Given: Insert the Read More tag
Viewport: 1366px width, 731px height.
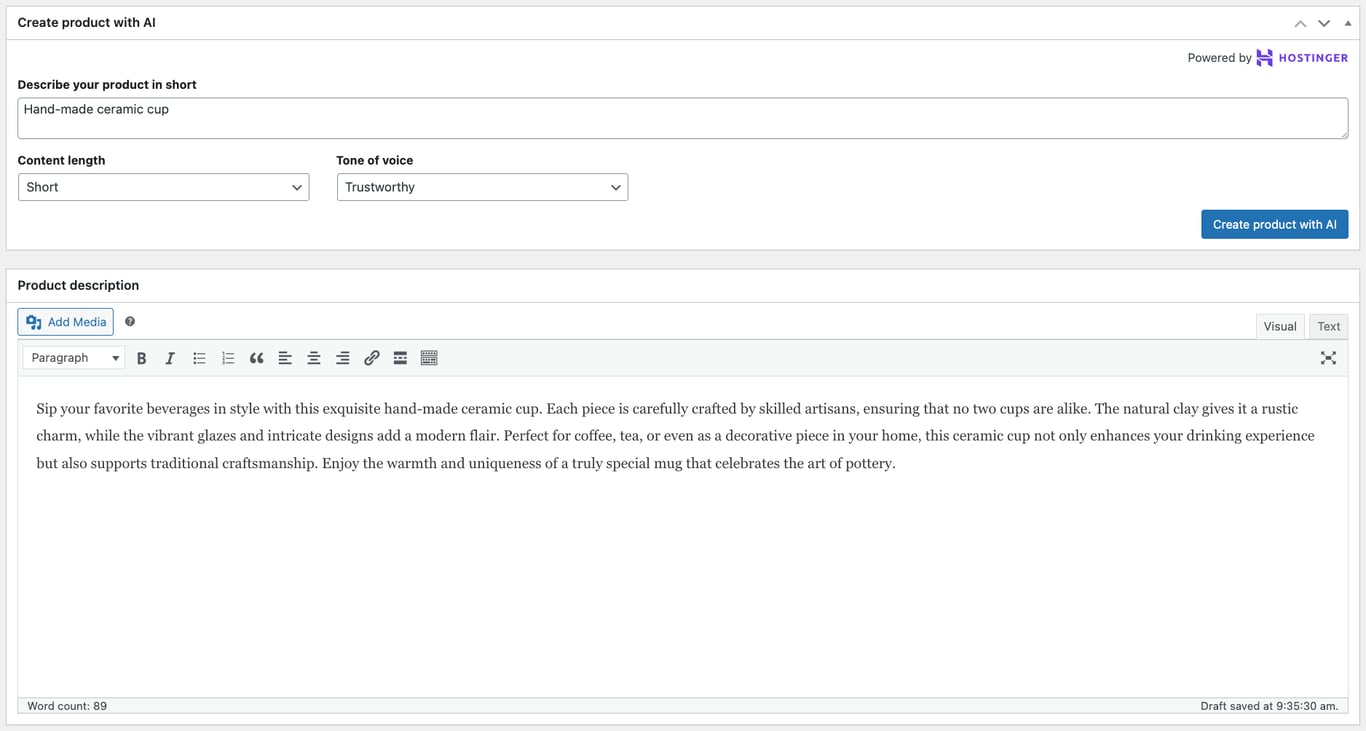Looking at the screenshot, I should click(400, 357).
